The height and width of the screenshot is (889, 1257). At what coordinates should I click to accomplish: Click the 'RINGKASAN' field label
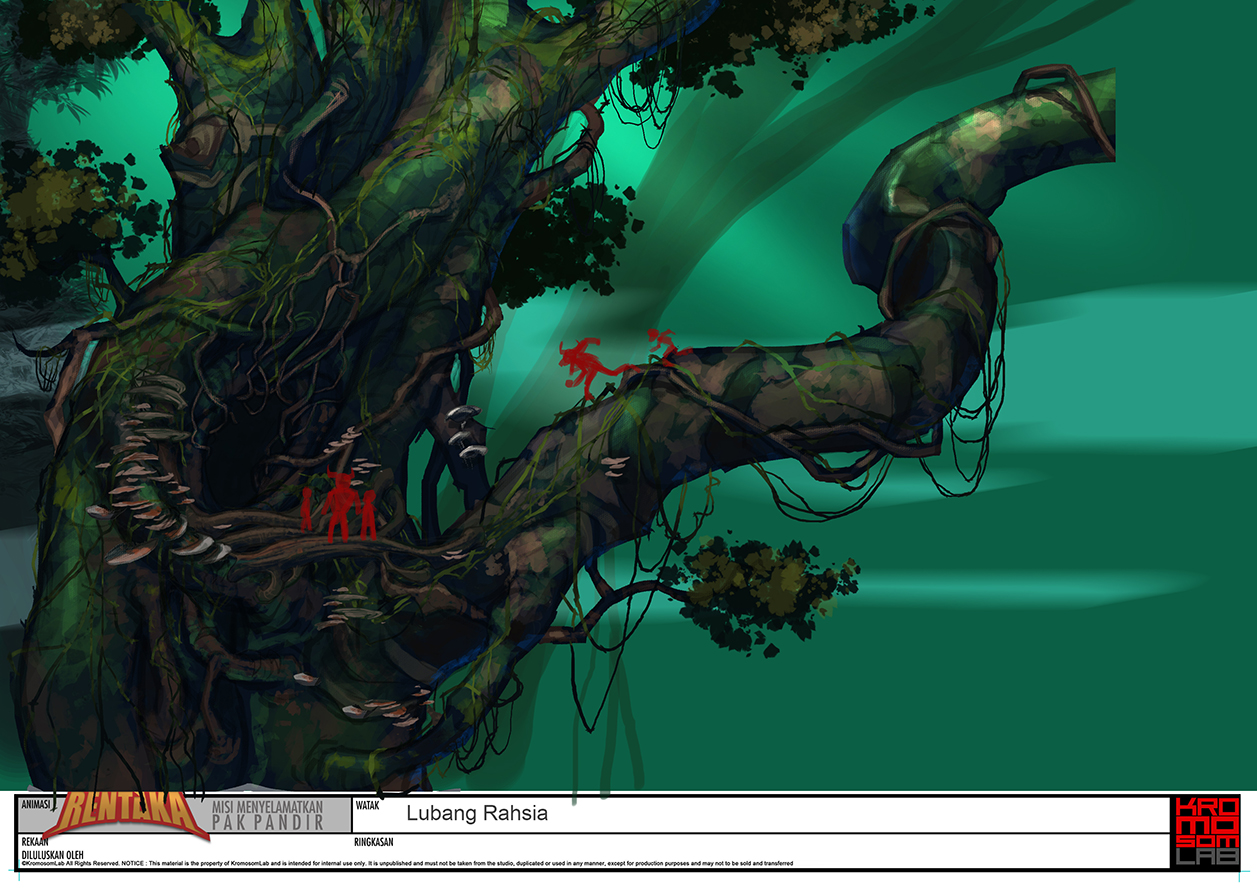click(x=374, y=842)
